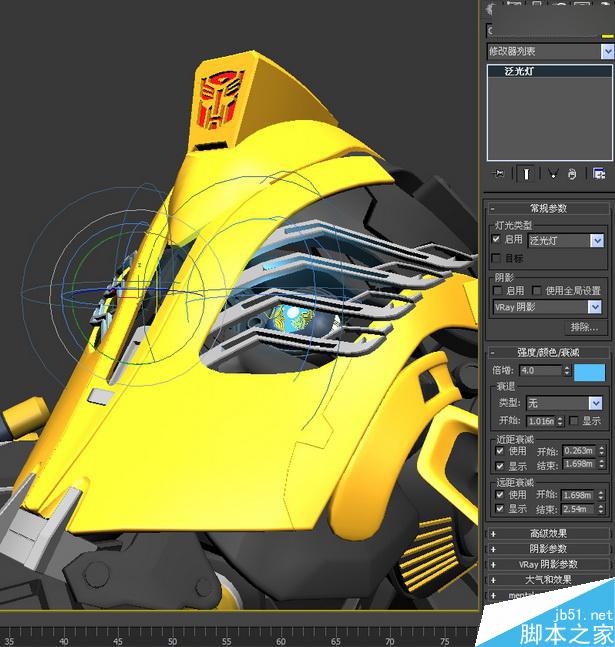Click 近距衰减 开始 field showing 0.263m

[580, 451]
